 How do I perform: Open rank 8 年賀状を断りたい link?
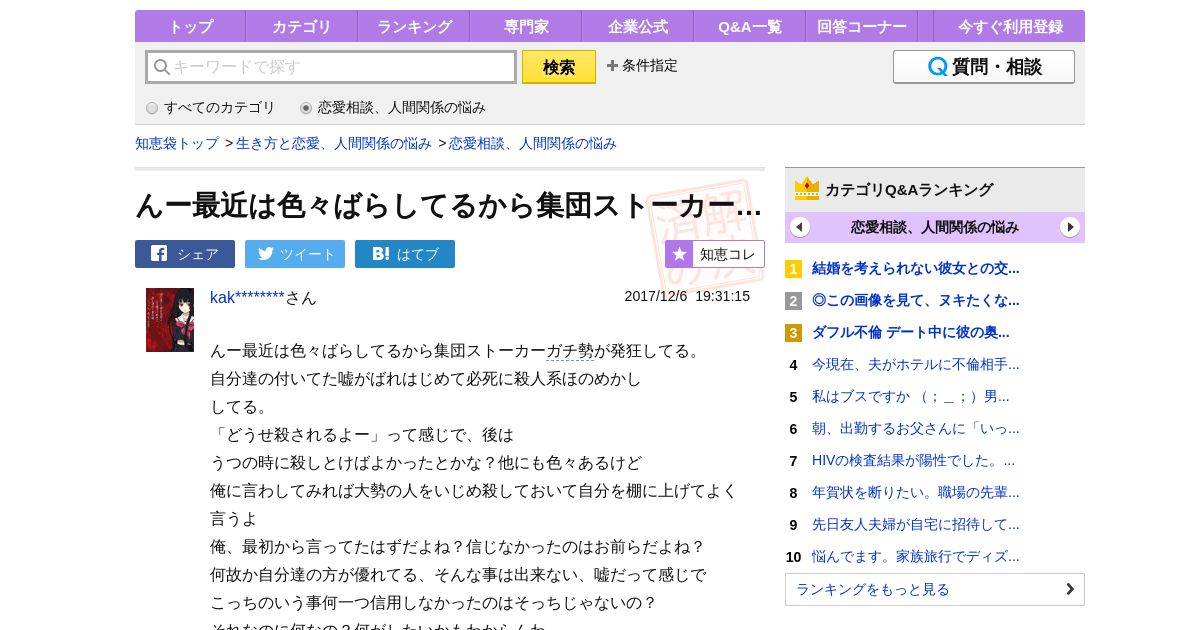pyautogui.click(x=916, y=492)
